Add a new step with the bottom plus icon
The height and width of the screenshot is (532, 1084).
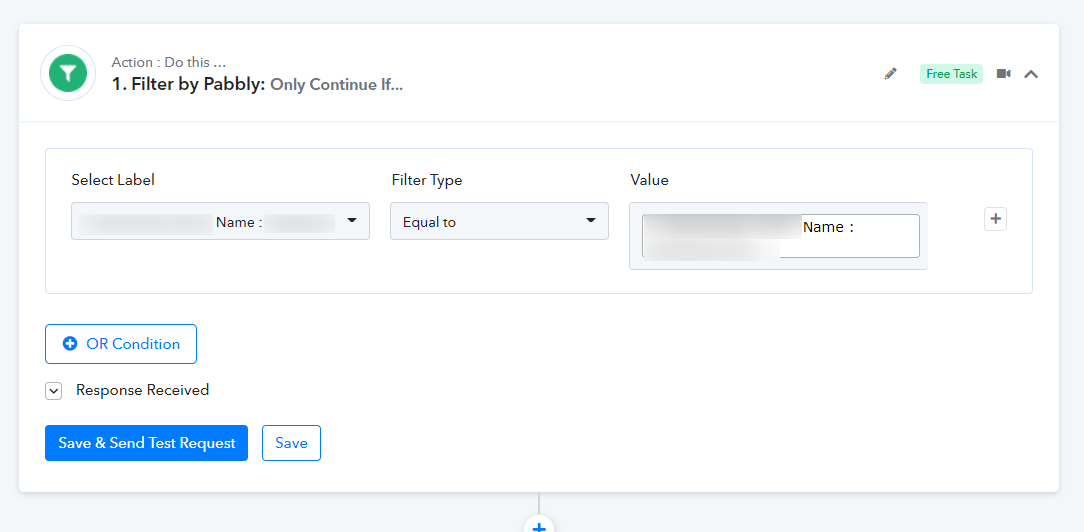[x=539, y=525]
